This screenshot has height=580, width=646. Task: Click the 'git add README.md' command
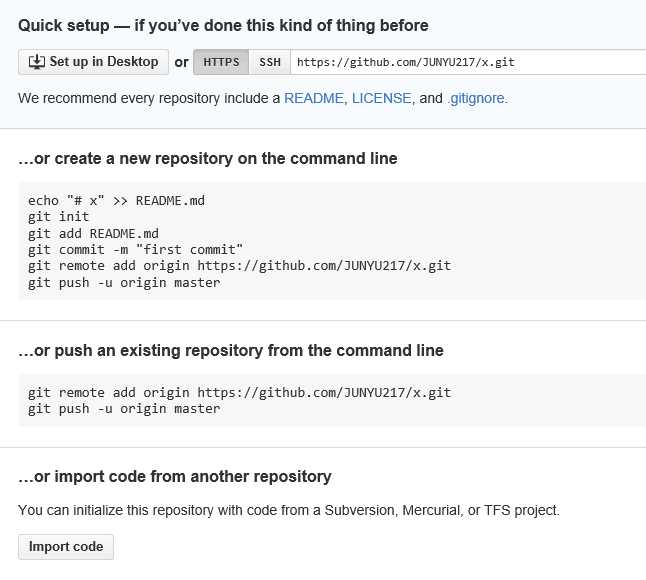click(93, 234)
